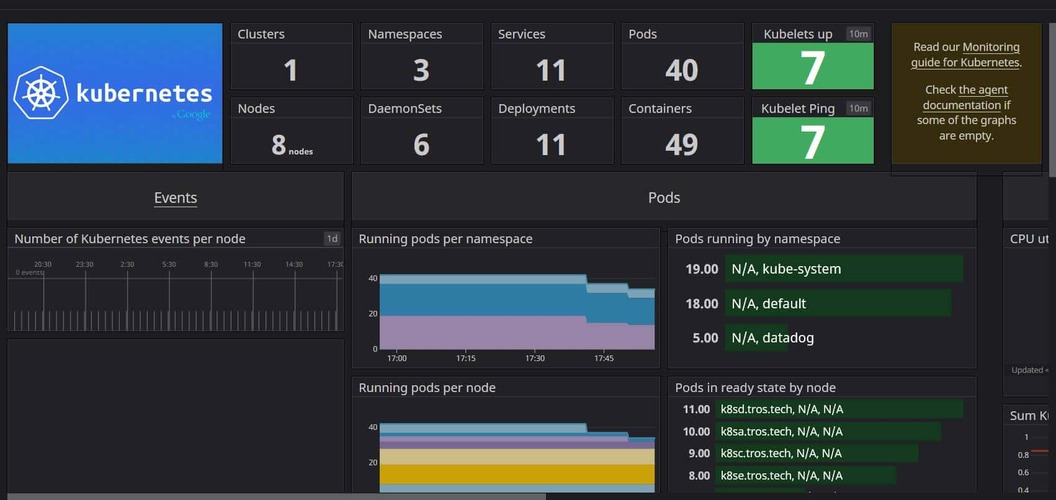Open the Namespaces count widget

(422, 57)
